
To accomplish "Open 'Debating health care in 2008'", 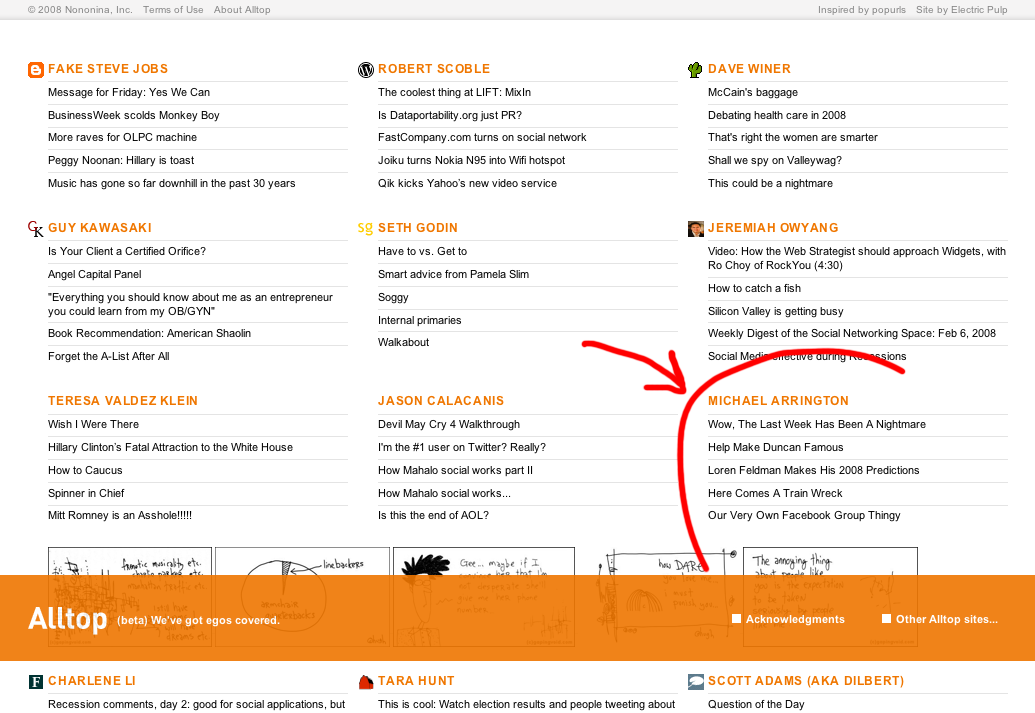I will click(x=776, y=115).
